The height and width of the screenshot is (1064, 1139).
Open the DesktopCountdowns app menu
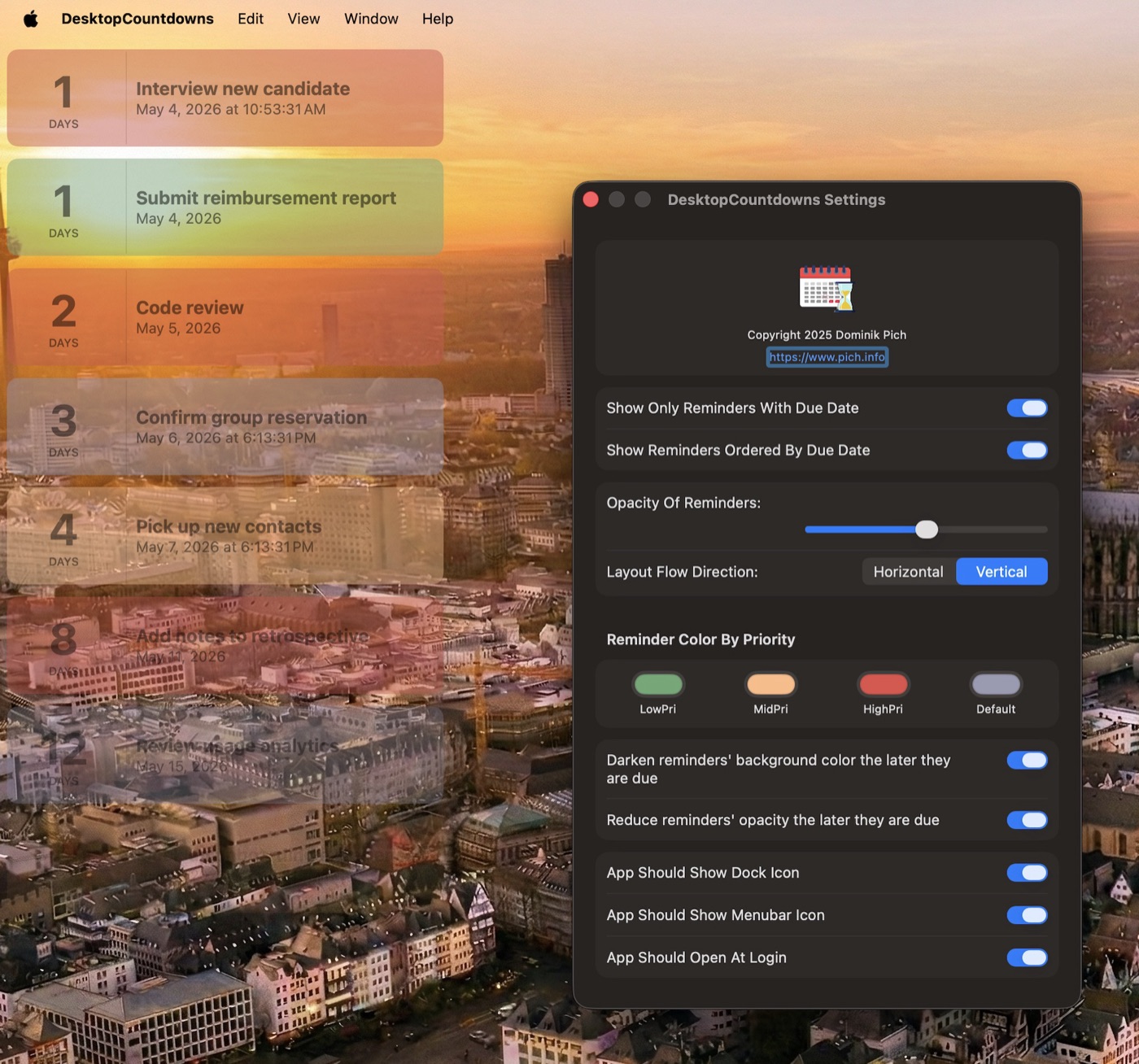pyautogui.click(x=137, y=19)
